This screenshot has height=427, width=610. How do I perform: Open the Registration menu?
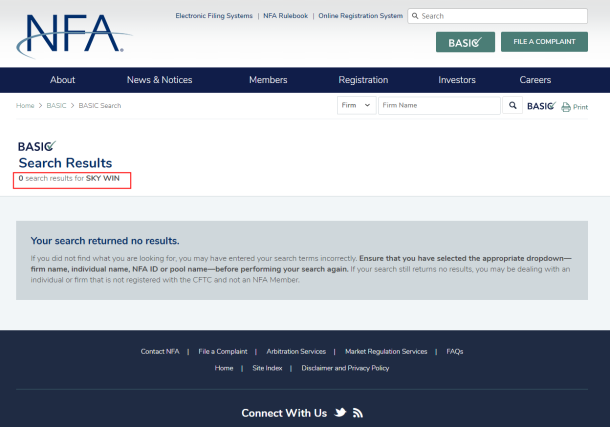pyautogui.click(x=363, y=80)
